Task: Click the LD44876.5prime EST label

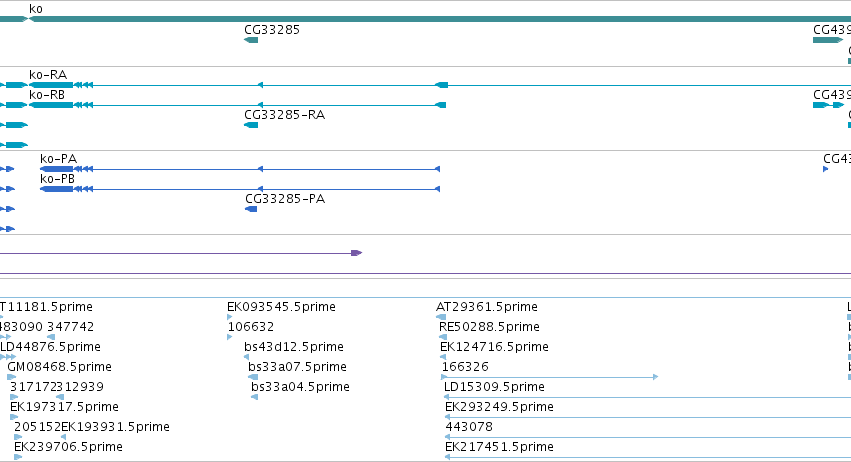Action: [x=50, y=347]
